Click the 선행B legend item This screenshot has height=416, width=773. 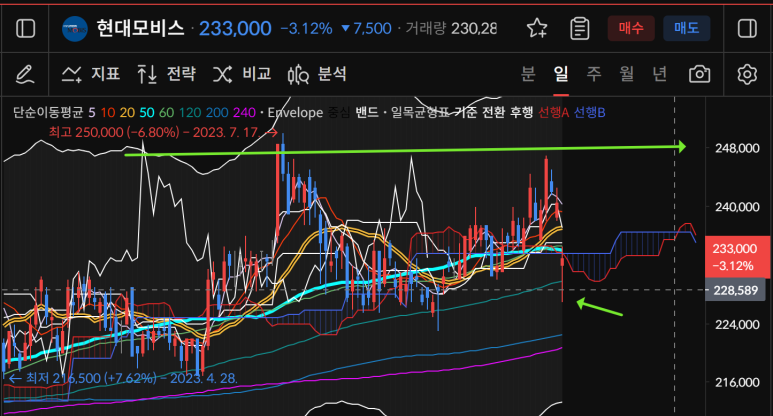(590, 113)
